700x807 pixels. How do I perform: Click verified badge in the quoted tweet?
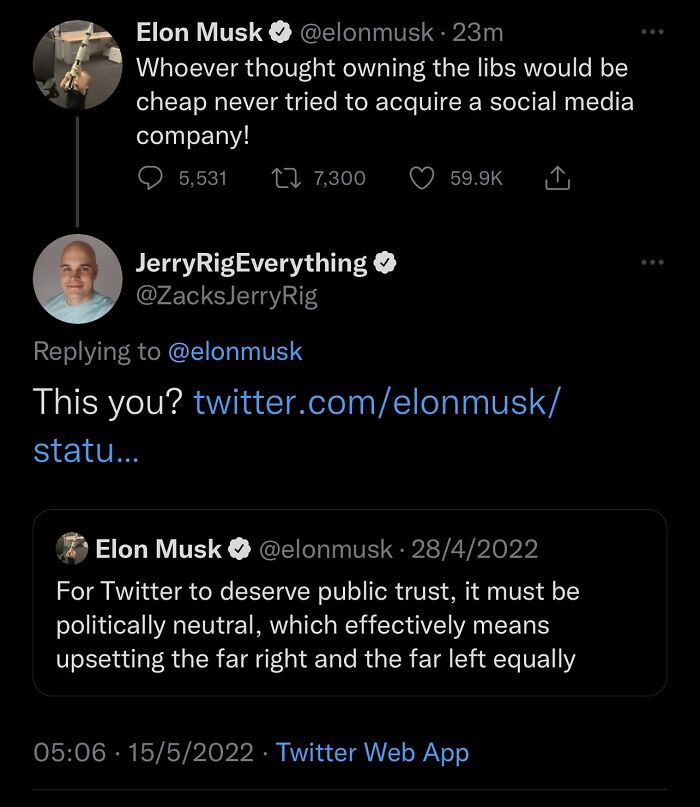point(240,549)
